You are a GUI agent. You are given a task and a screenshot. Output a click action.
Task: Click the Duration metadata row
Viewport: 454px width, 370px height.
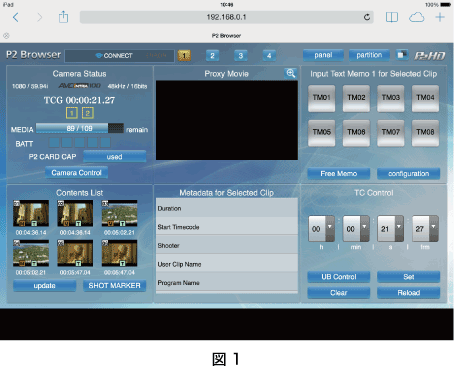click(x=227, y=208)
